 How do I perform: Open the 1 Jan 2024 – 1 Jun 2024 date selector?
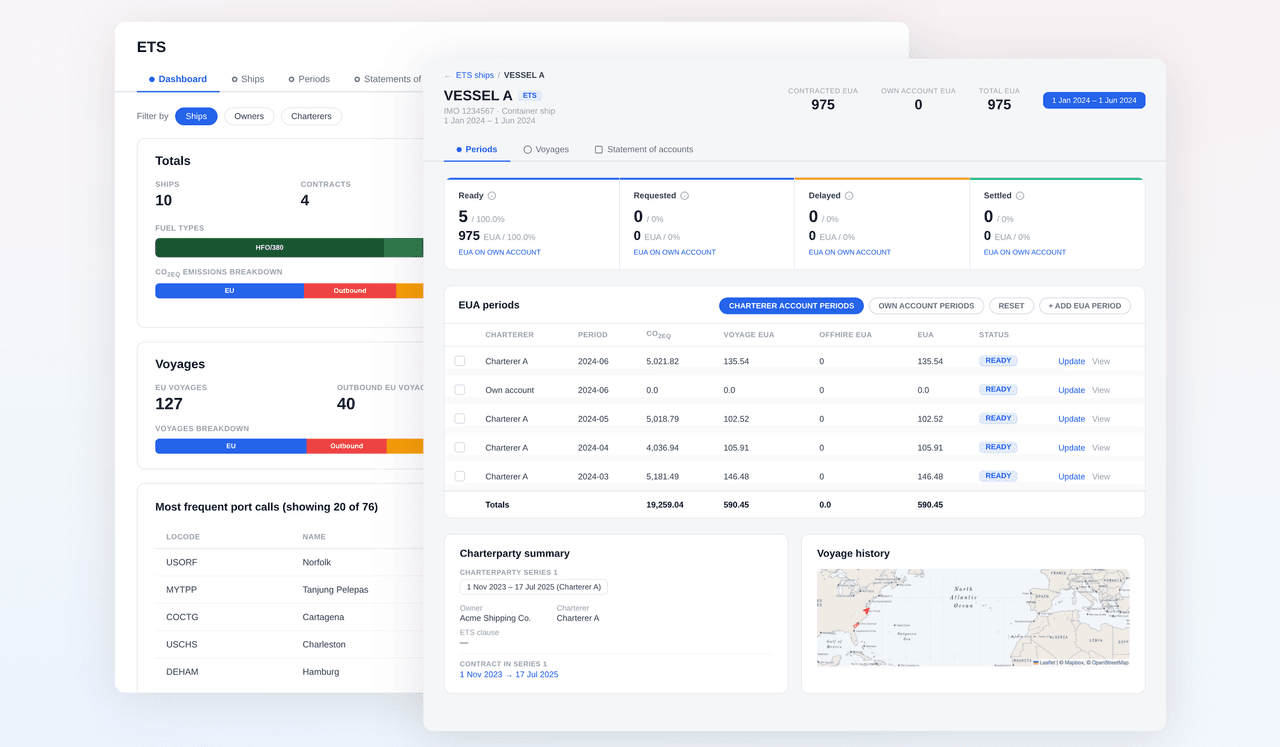point(1093,100)
